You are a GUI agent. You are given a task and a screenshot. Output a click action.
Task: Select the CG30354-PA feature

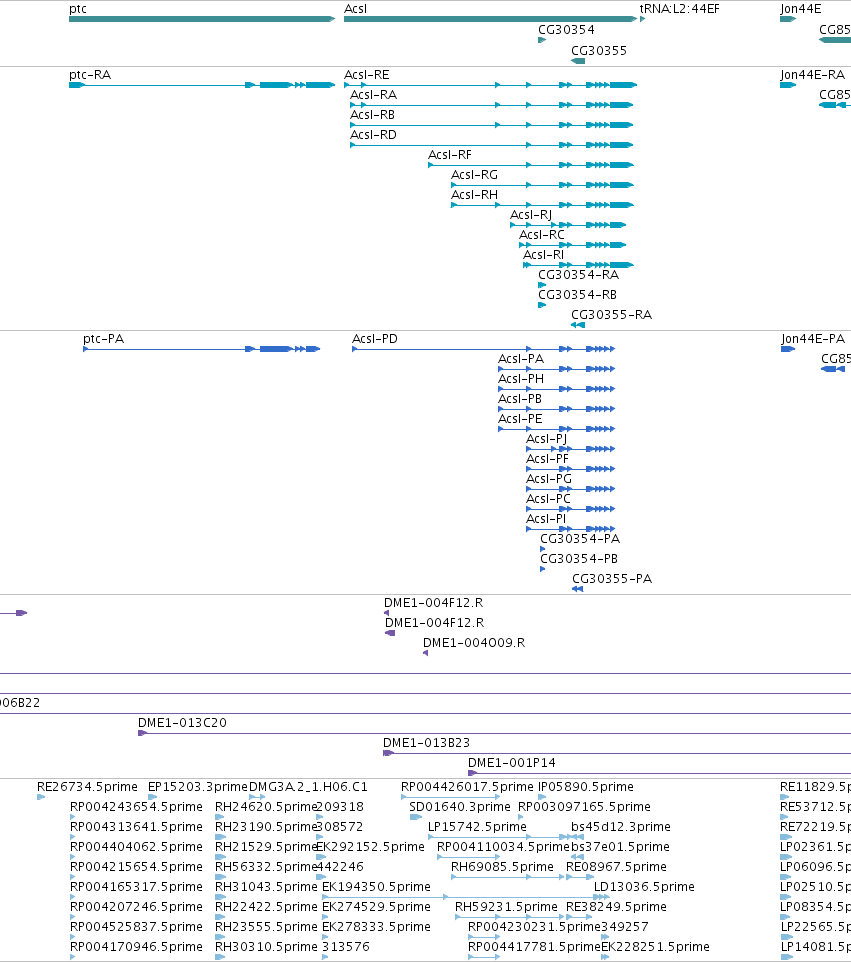click(x=543, y=549)
